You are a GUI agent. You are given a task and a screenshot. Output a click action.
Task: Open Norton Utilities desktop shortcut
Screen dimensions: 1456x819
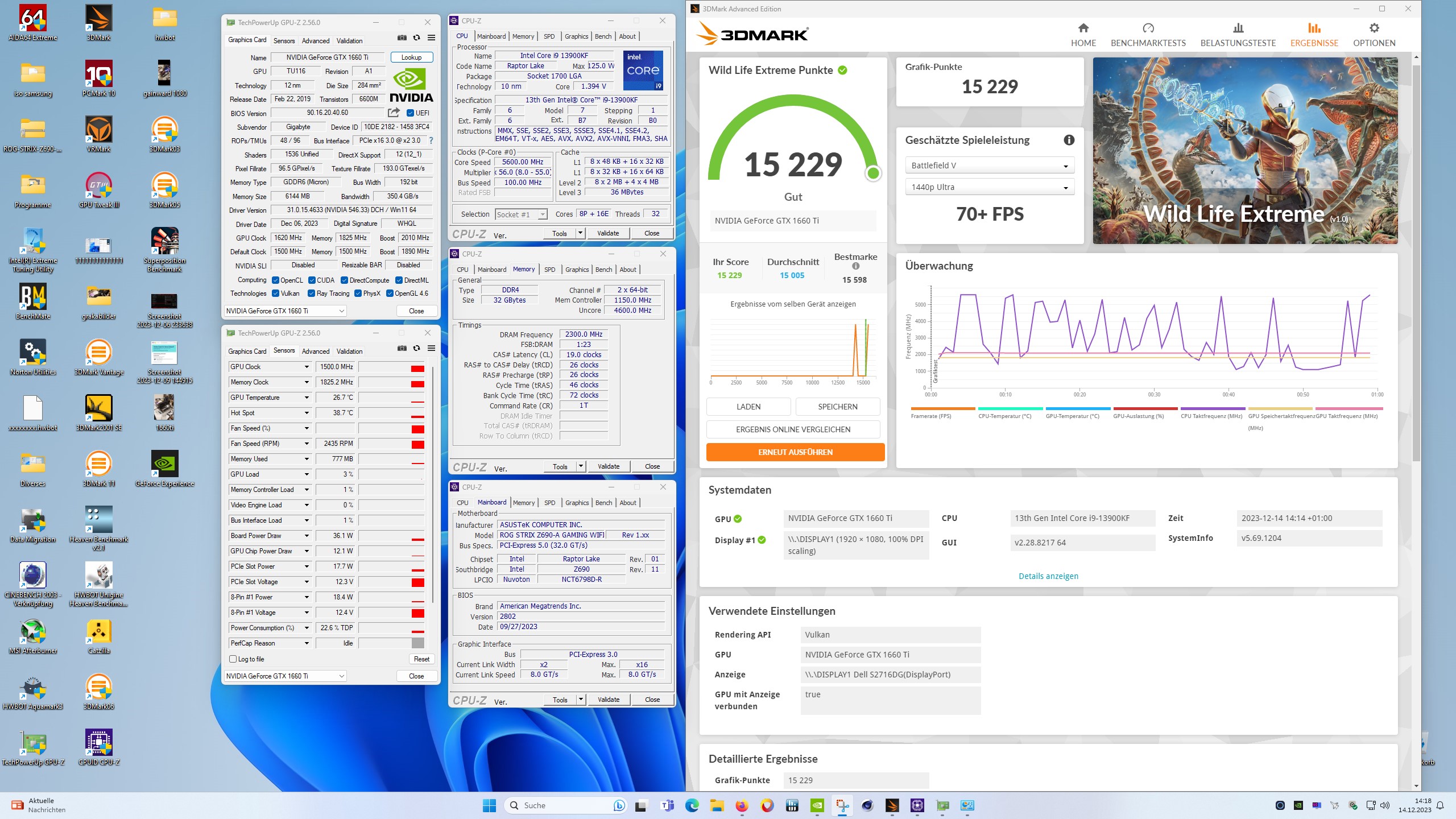pos(32,357)
